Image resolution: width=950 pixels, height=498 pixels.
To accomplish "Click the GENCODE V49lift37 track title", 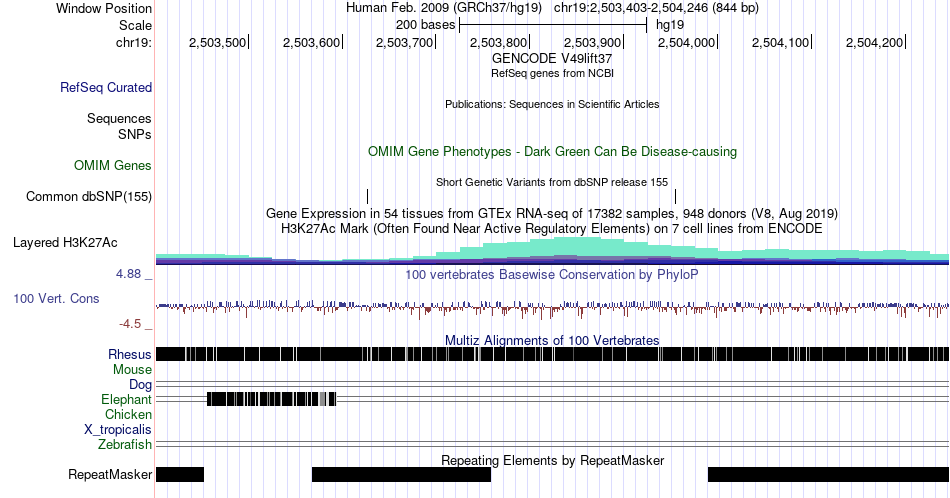I will point(552,58).
